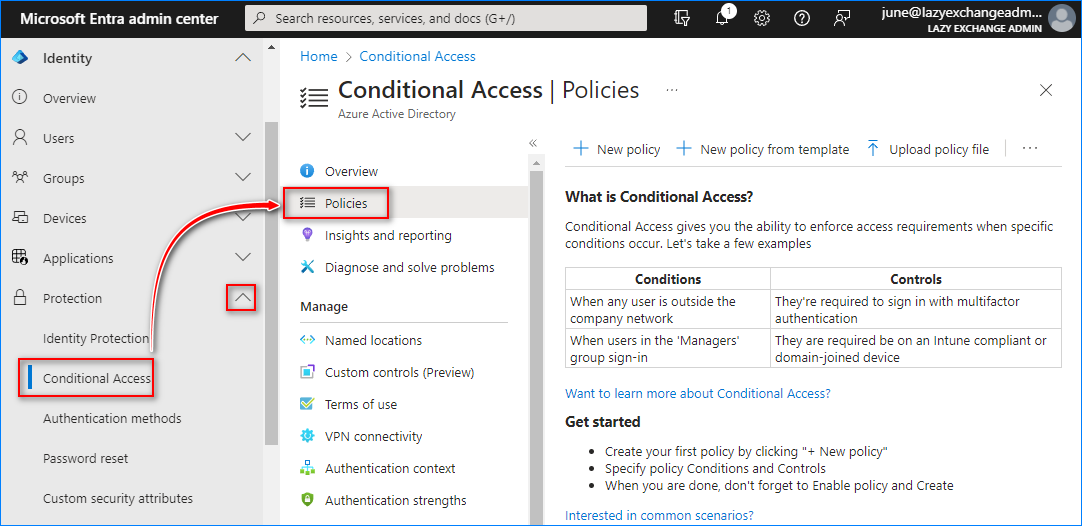Expand the Groups section chevron
1082x526 pixels.
point(243,177)
